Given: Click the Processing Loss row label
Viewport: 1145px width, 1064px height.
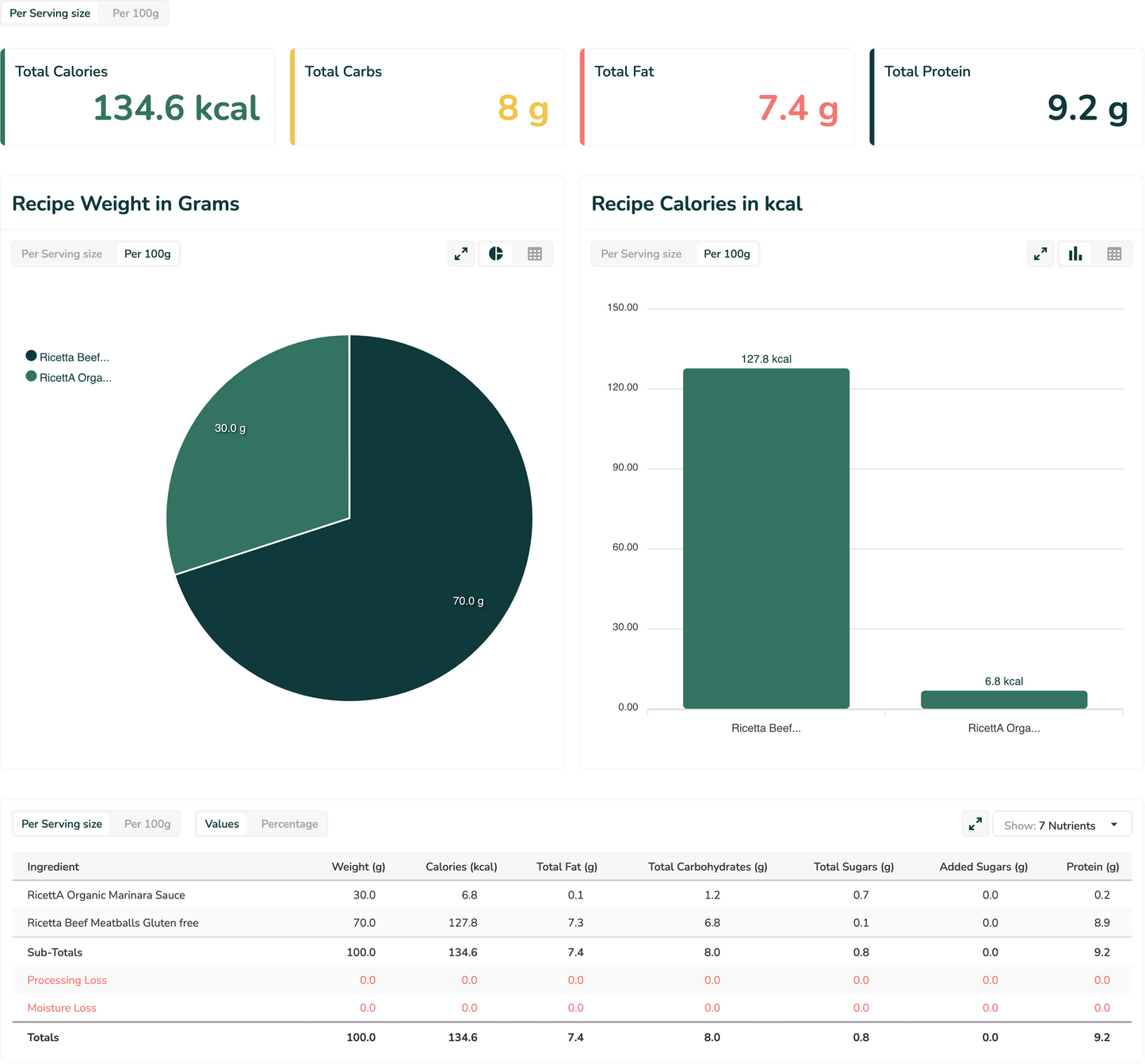Looking at the screenshot, I should click(x=67, y=980).
